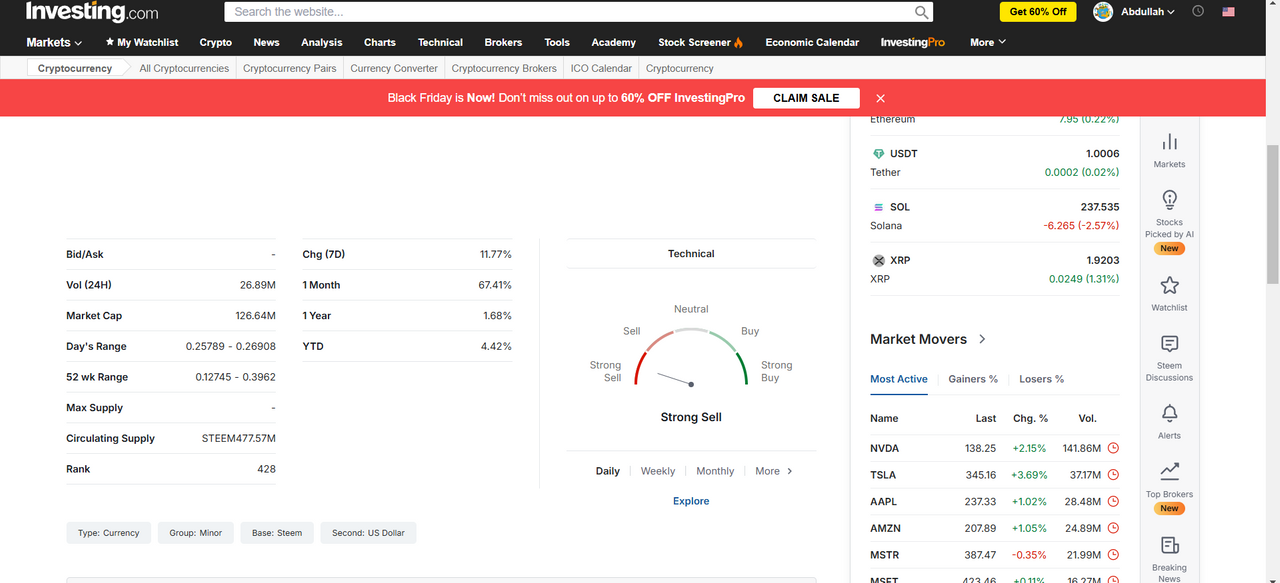The width and height of the screenshot is (1280, 583).
Task: Open the Analysis menu
Action: pos(321,42)
